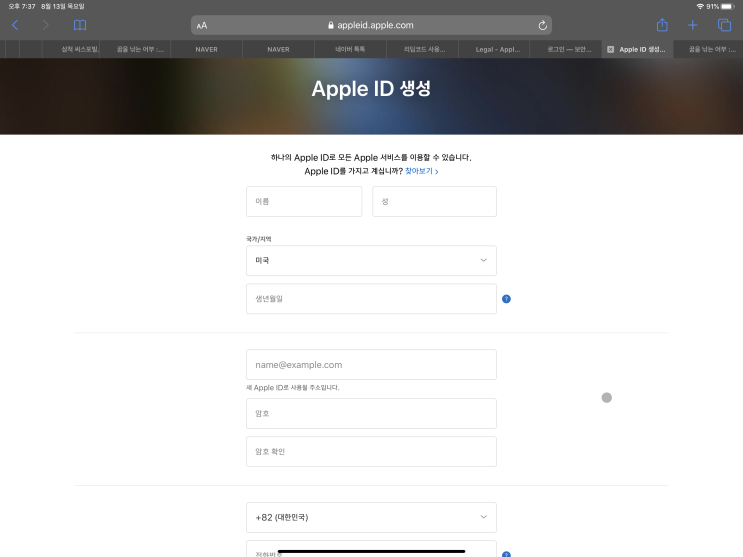Switch to the 로그인 — 보안 tab
743x557 pixels.
click(x=566, y=49)
